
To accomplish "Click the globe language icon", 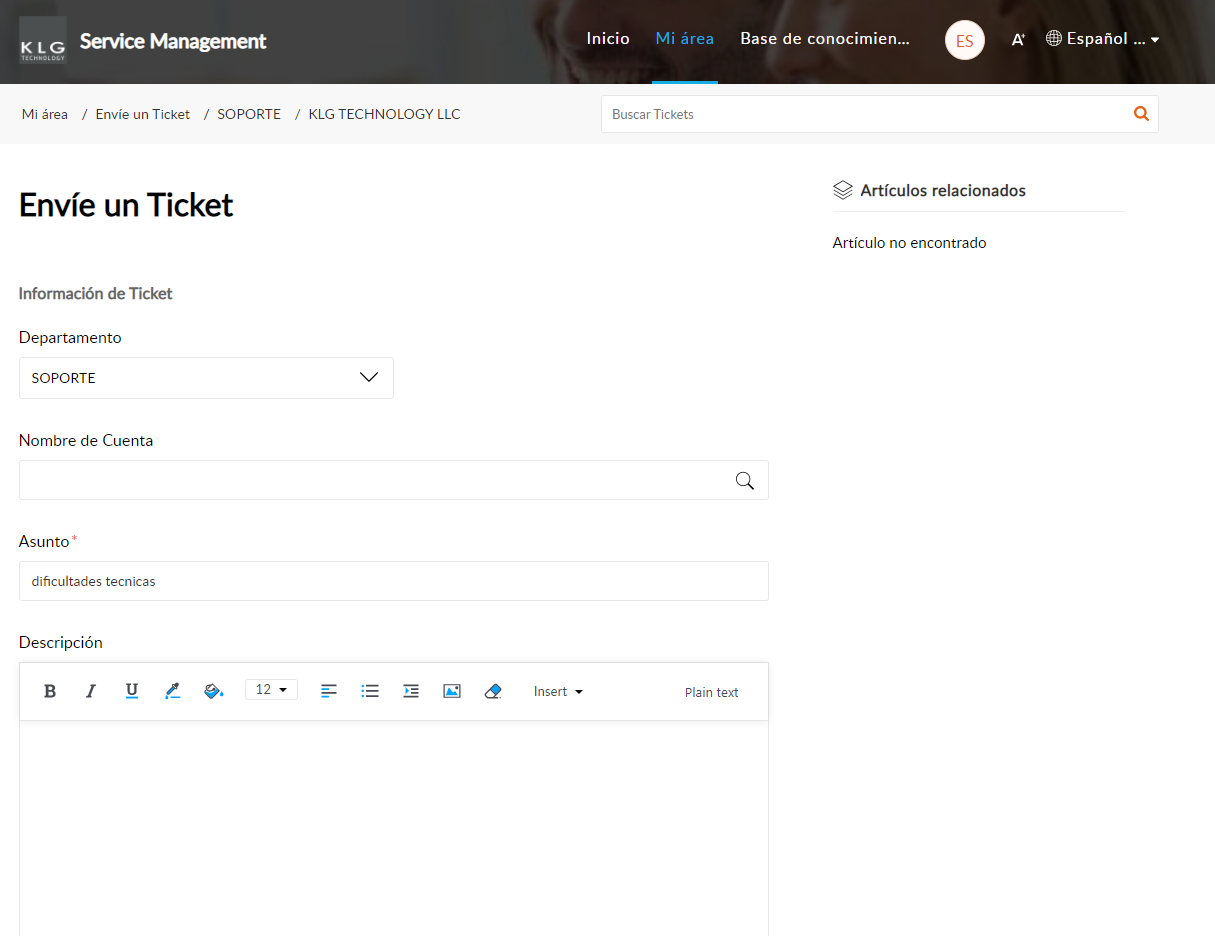I will point(1054,38).
